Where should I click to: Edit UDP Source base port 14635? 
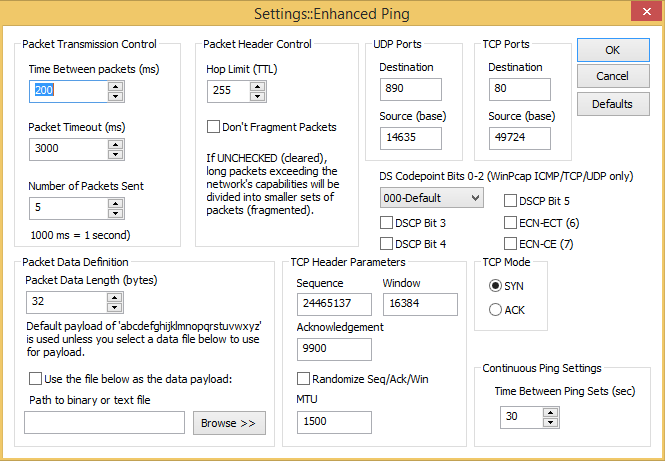[x=411, y=139]
